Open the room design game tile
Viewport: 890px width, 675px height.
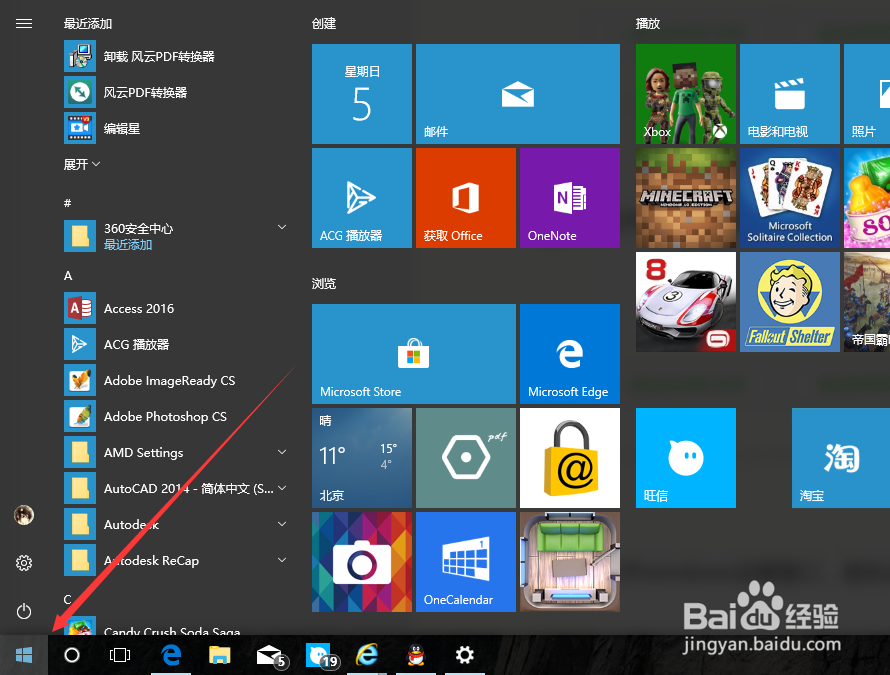coord(570,561)
